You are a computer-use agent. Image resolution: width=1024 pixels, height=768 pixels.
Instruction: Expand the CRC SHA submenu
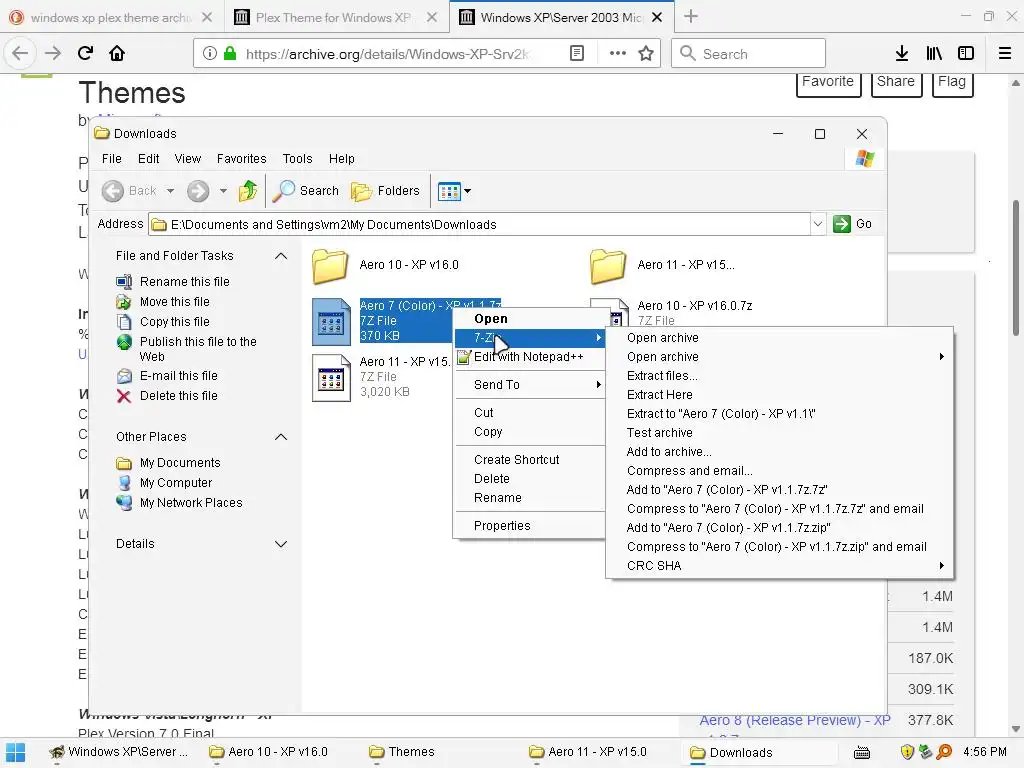tap(780, 566)
